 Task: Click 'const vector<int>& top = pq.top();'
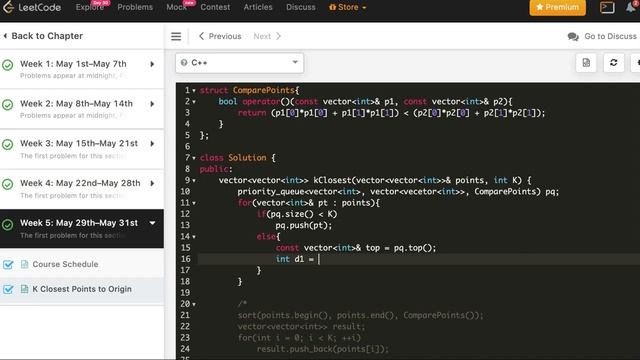(356, 248)
